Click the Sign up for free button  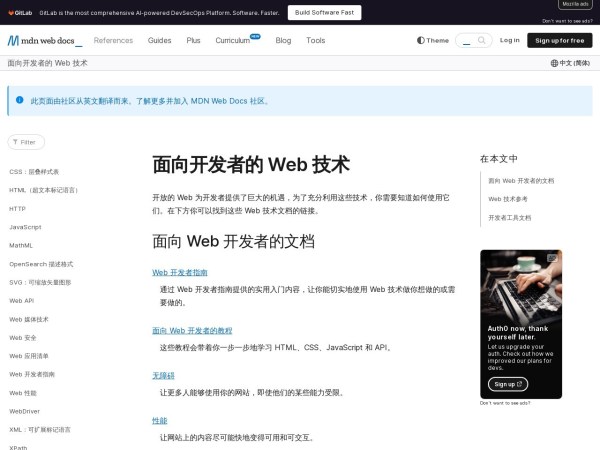click(559, 40)
